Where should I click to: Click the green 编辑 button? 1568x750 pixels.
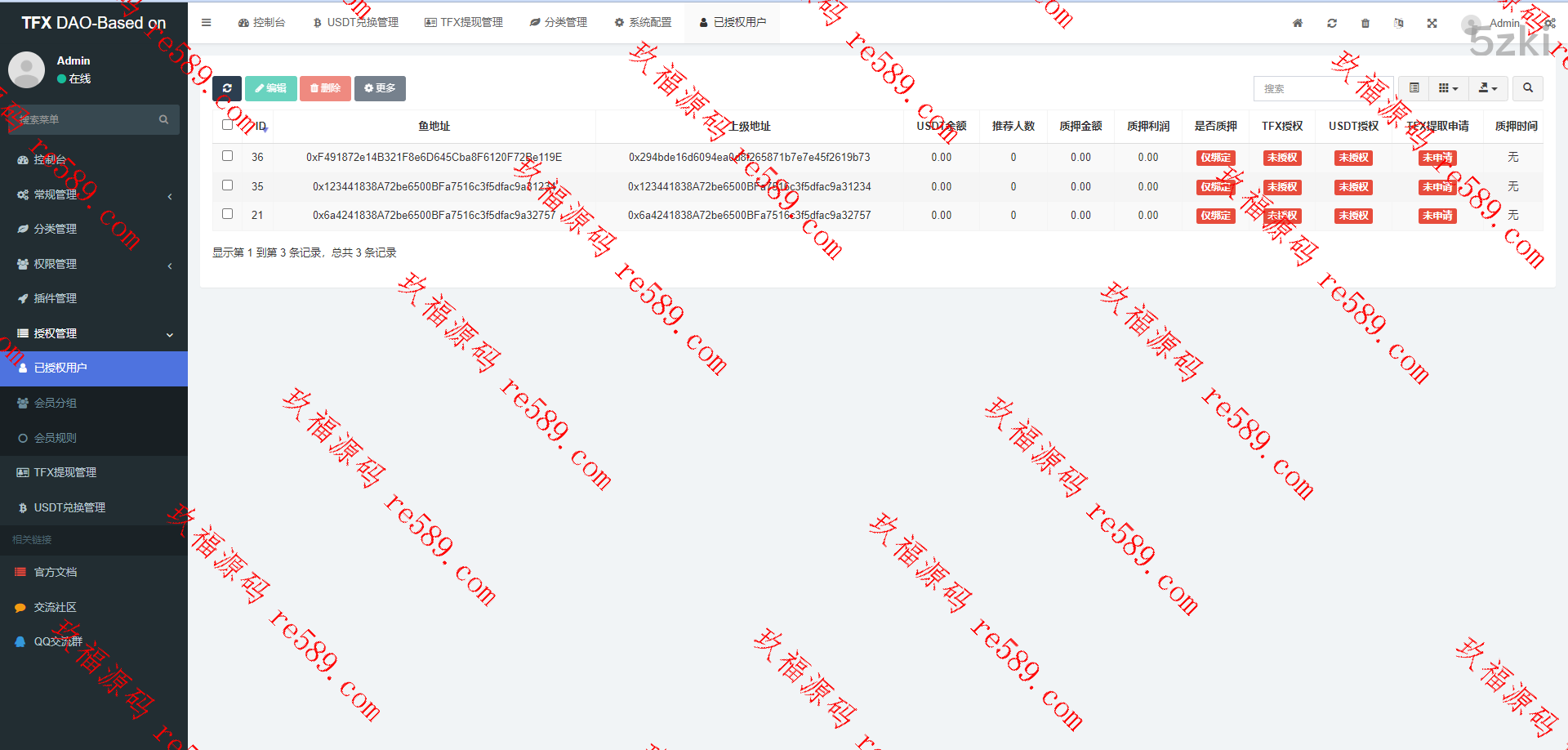pyautogui.click(x=270, y=88)
